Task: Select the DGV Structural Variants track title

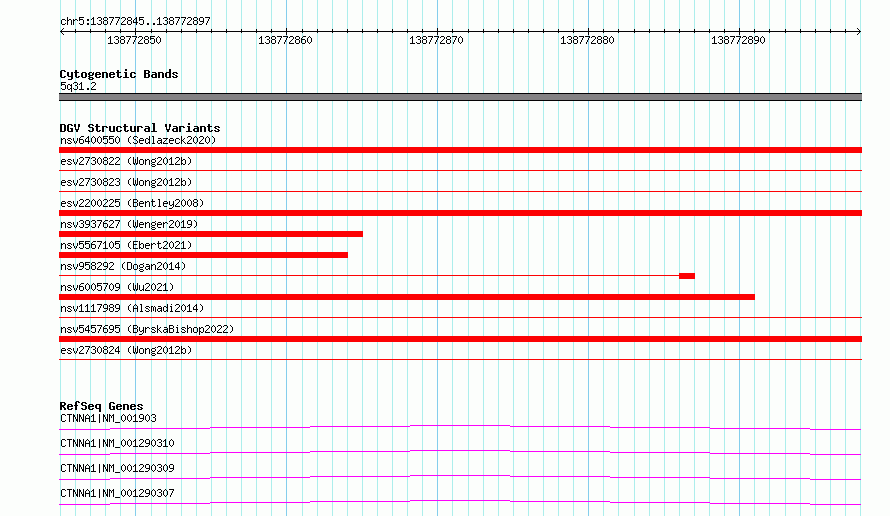Action: 140,128
